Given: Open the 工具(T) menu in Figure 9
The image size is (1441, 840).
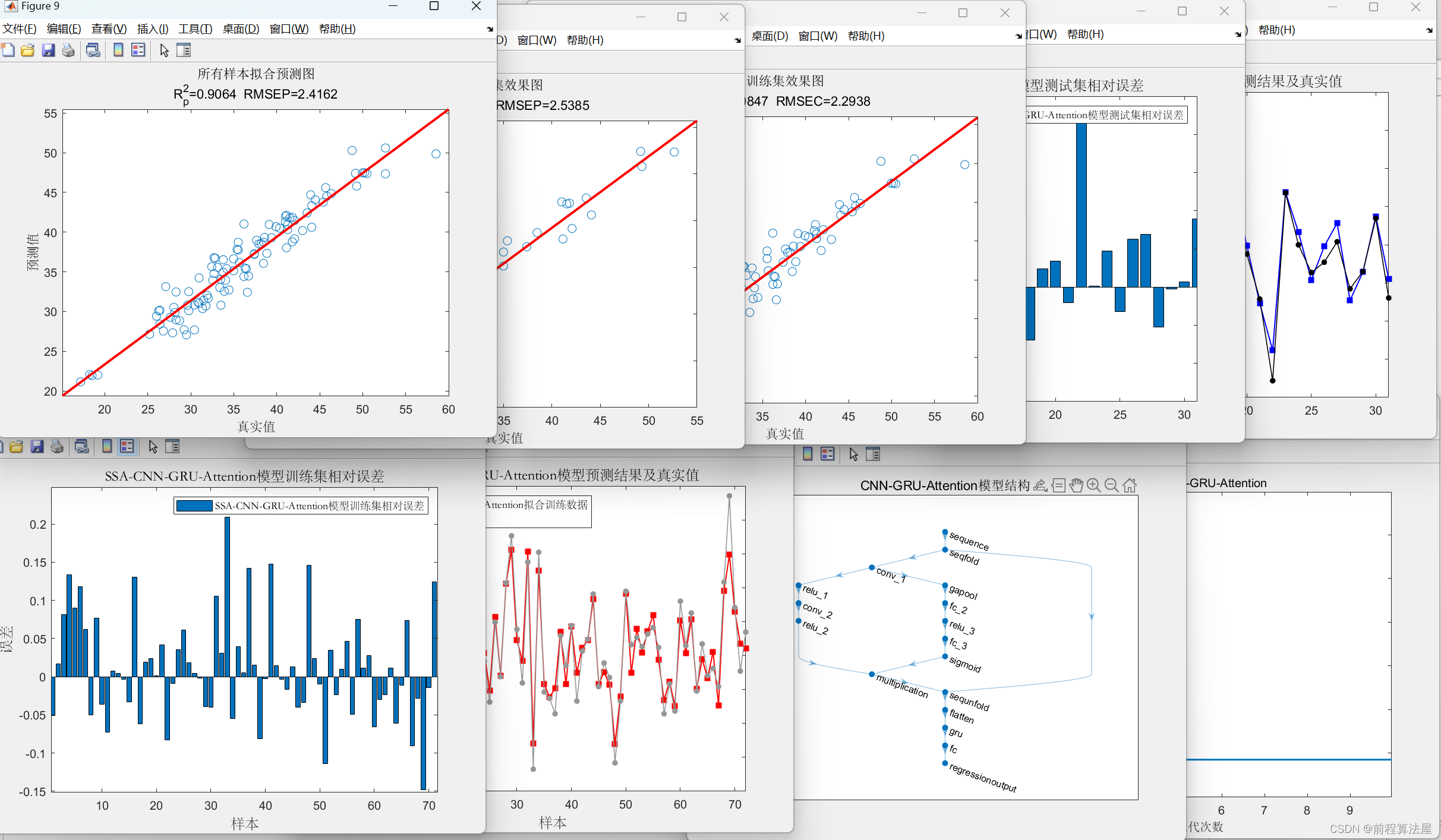Looking at the screenshot, I should tap(195, 29).
